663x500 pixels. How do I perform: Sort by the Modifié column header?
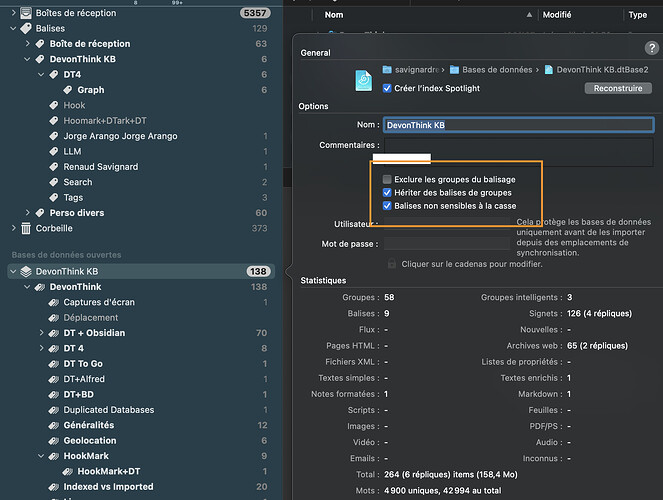click(x=556, y=15)
